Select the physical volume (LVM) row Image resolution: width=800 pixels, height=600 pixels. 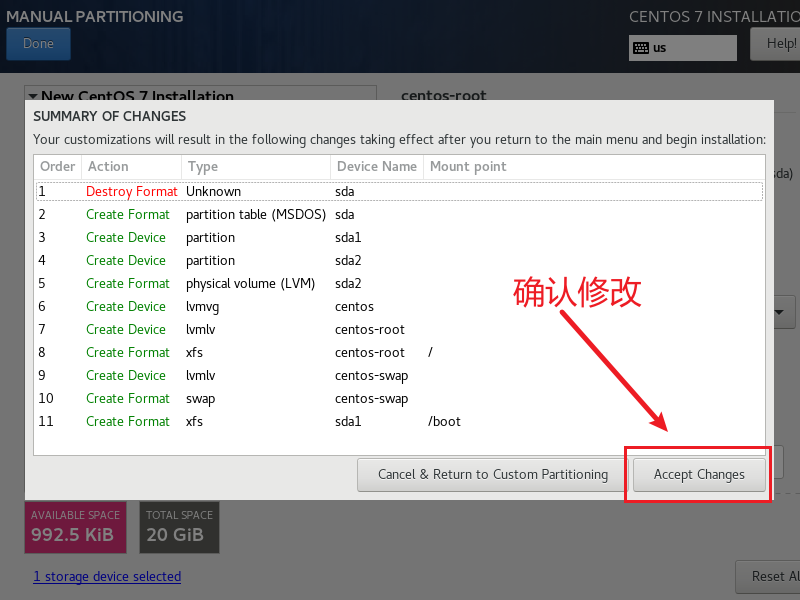399,283
